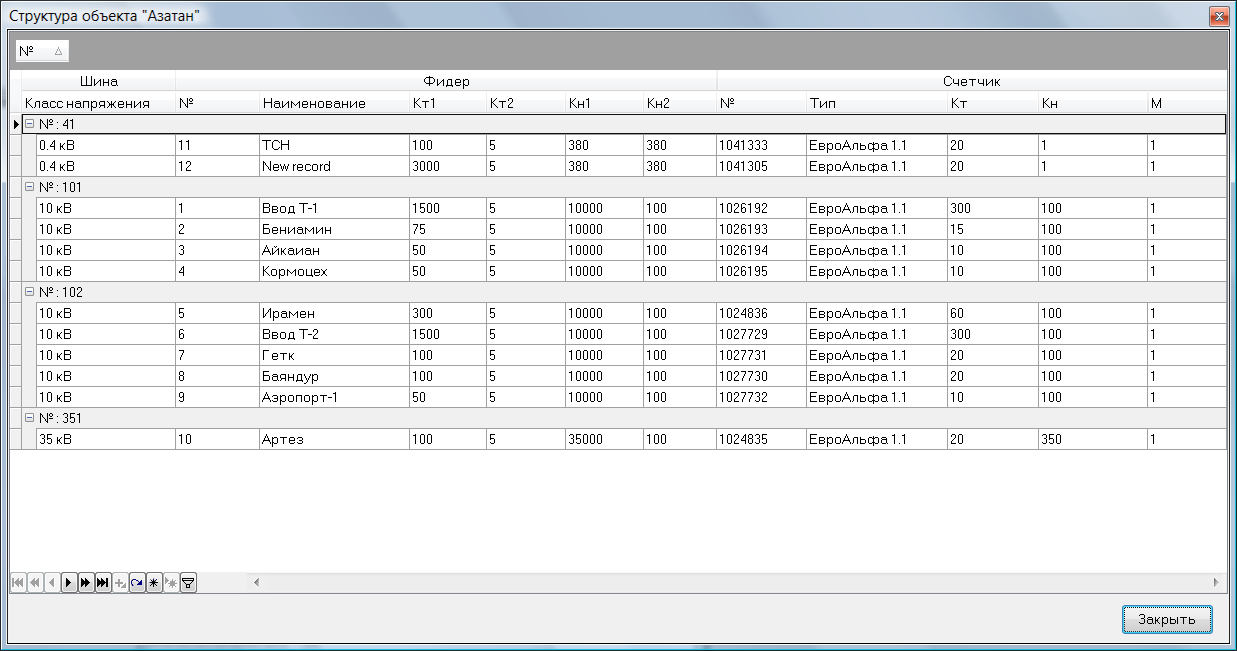Click the blue curved arrow navigator icon

click(x=137, y=582)
